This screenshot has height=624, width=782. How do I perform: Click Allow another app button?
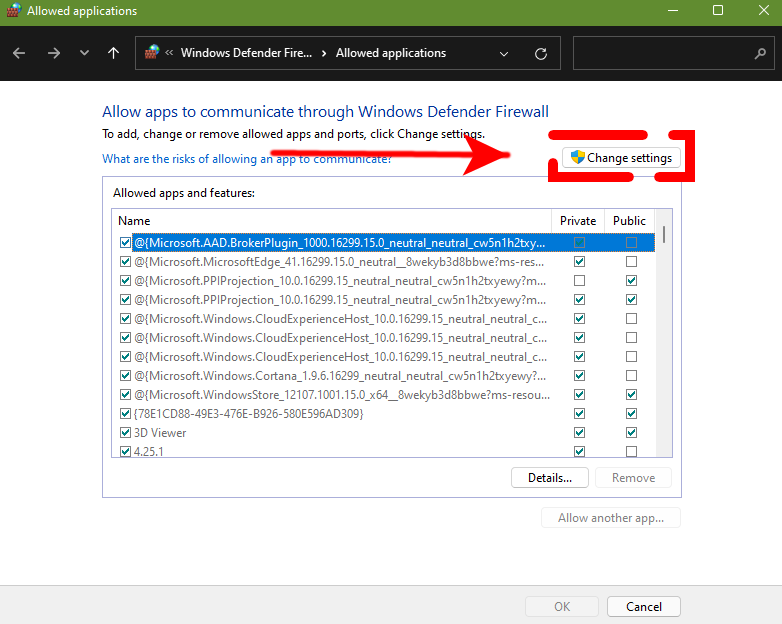coord(611,518)
